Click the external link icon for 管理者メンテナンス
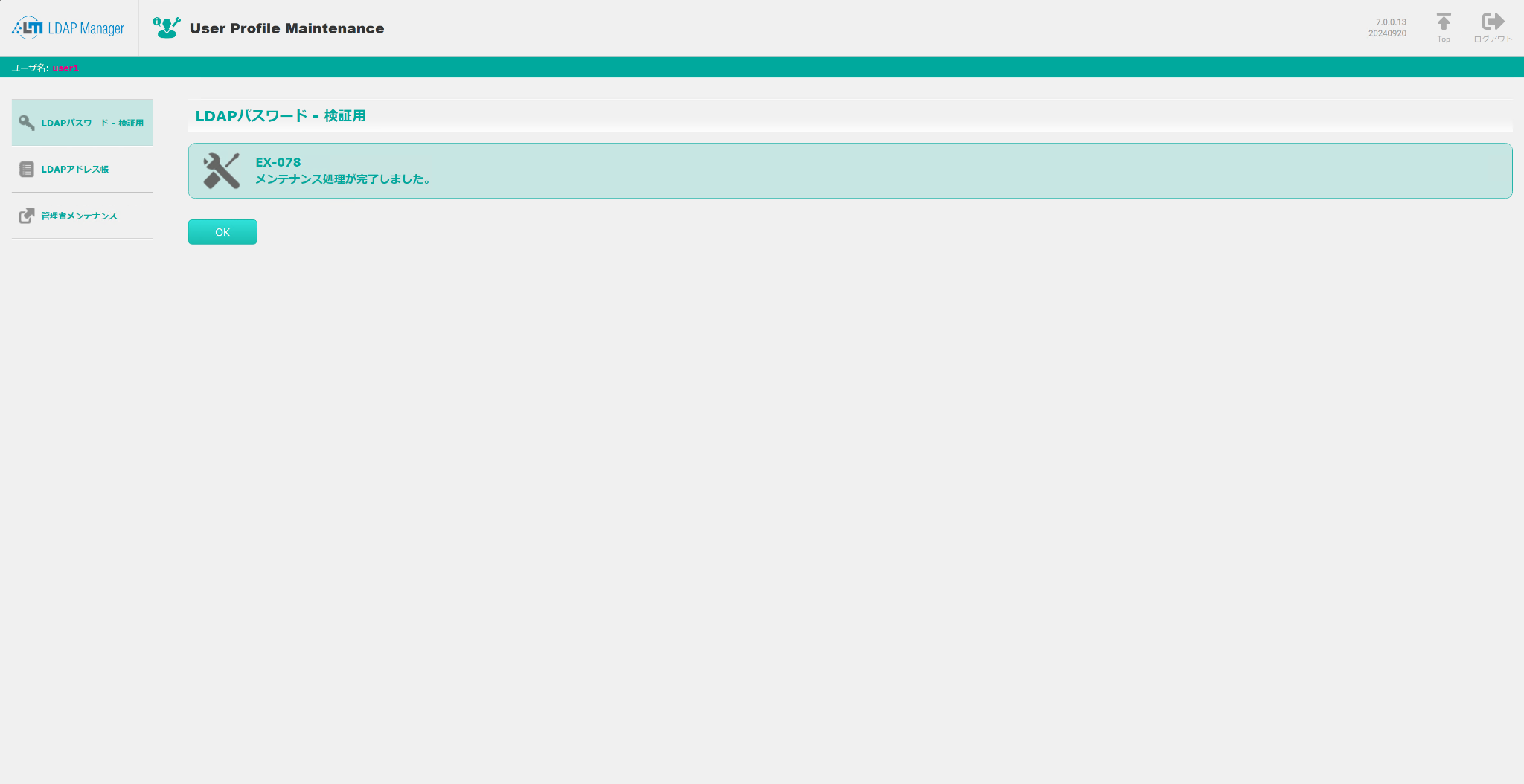1524x784 pixels. [27, 216]
